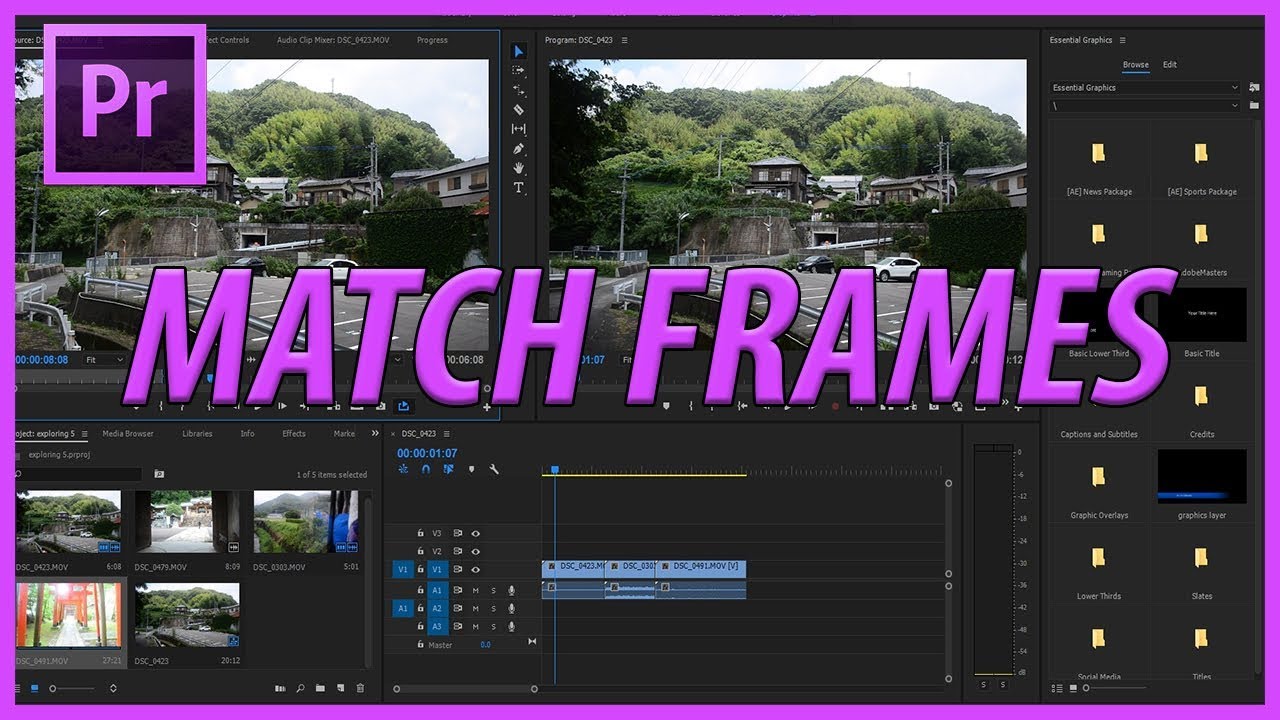Select the Selection tool in the toolbar

click(519, 53)
